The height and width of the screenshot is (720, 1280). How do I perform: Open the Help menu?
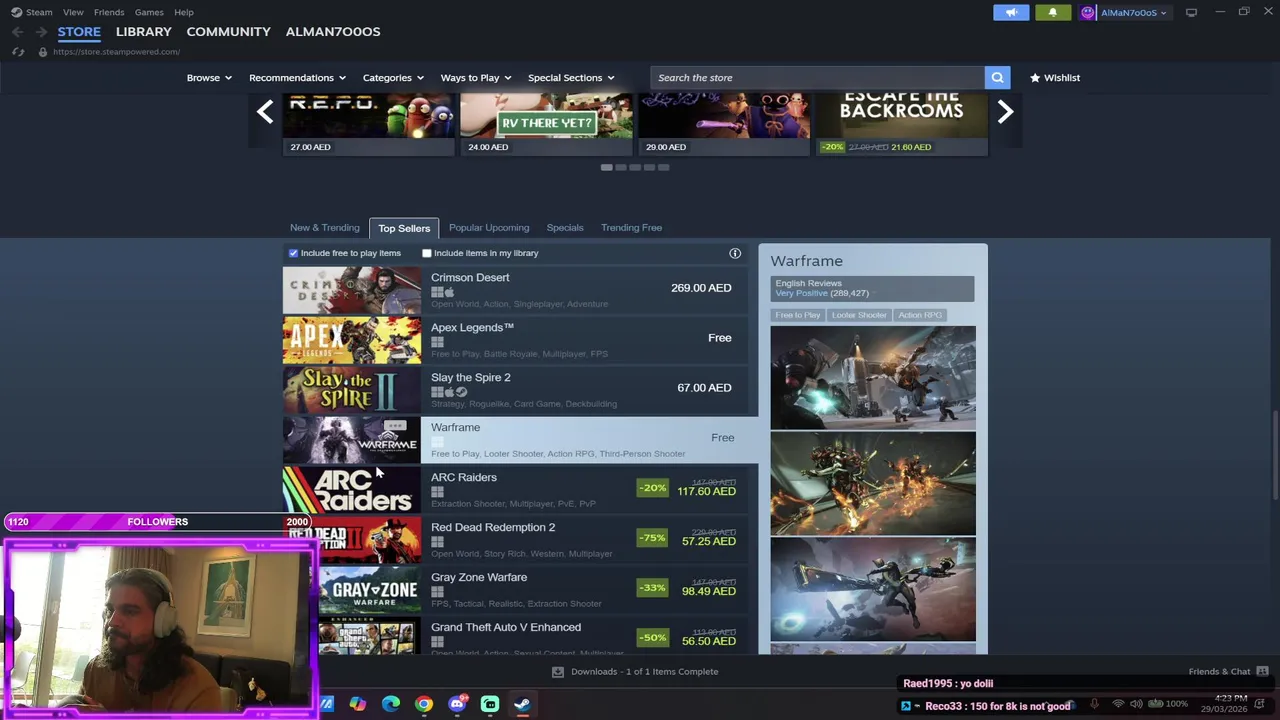184,12
